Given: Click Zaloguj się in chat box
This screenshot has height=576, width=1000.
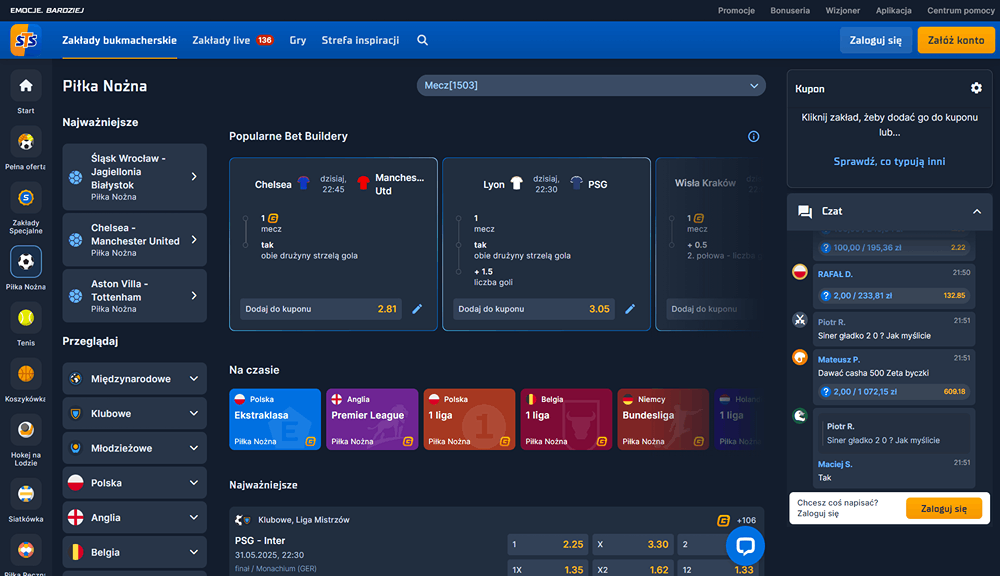Looking at the screenshot, I should click(944, 508).
